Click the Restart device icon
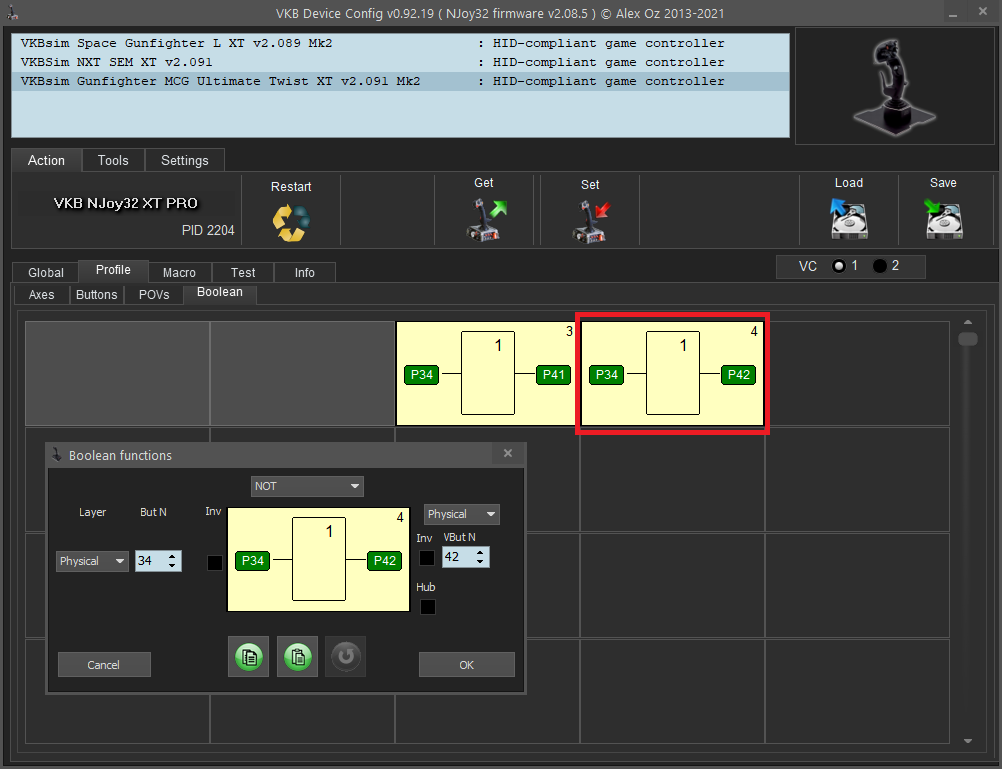1002x769 pixels. click(x=291, y=222)
